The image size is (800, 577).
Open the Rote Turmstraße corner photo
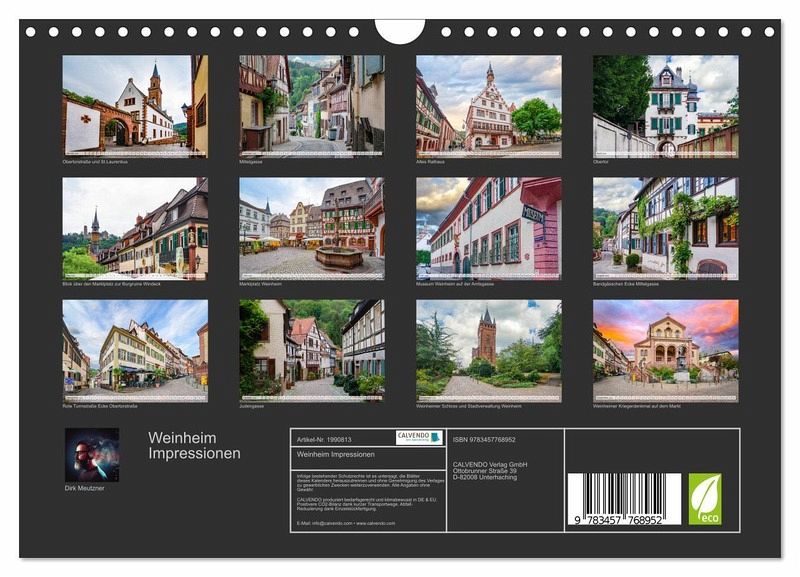135,351
